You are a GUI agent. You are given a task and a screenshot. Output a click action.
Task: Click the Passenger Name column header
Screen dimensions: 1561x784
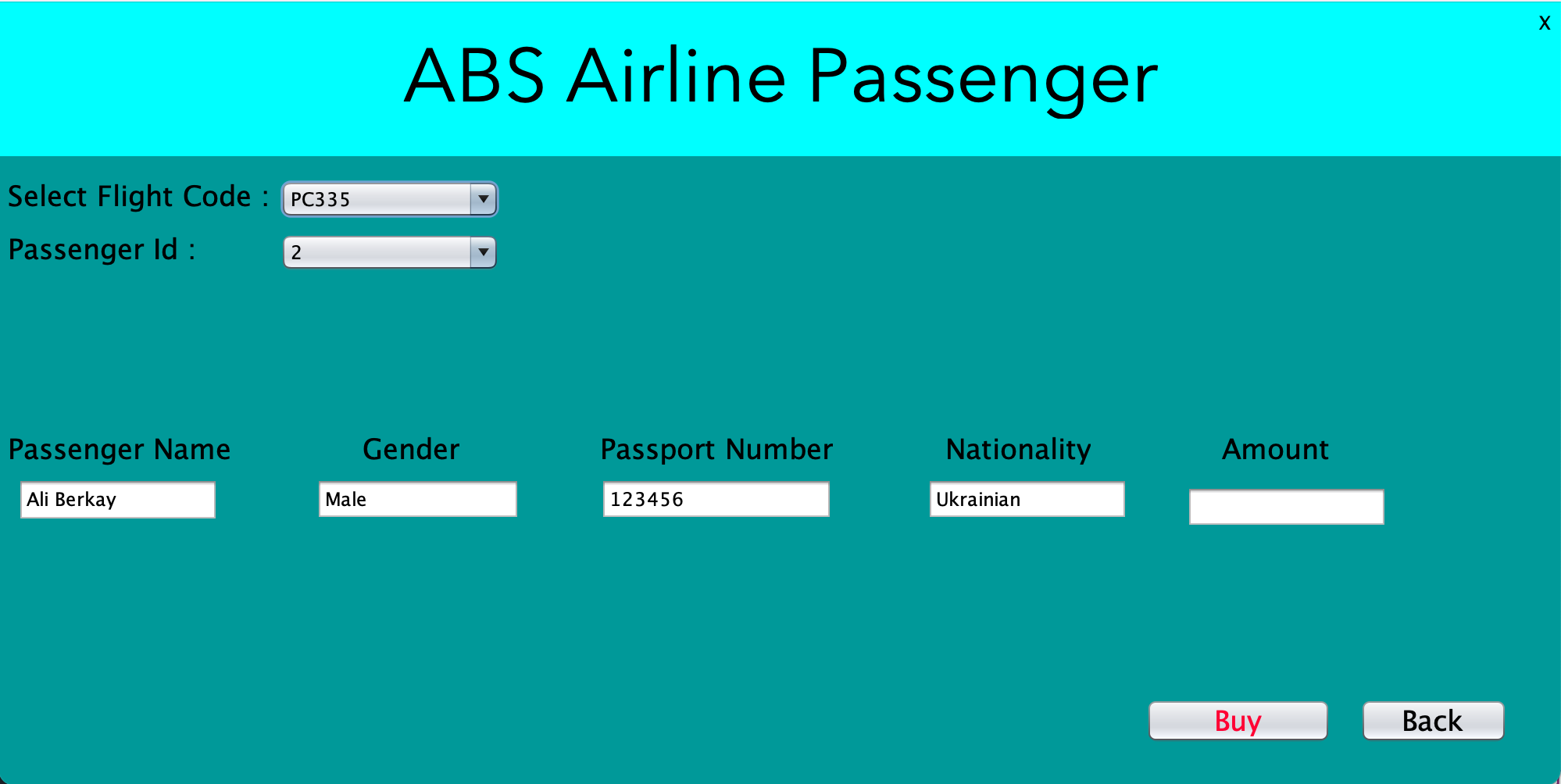tap(120, 450)
